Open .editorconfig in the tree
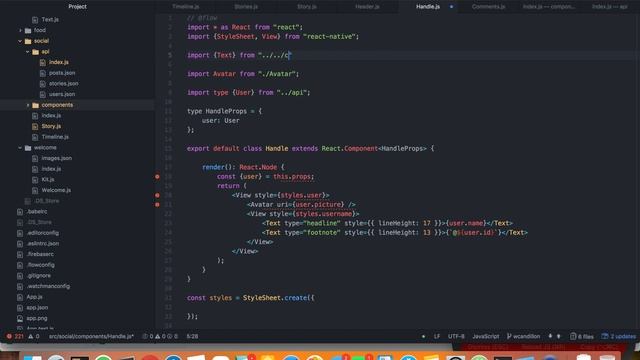 42,233
